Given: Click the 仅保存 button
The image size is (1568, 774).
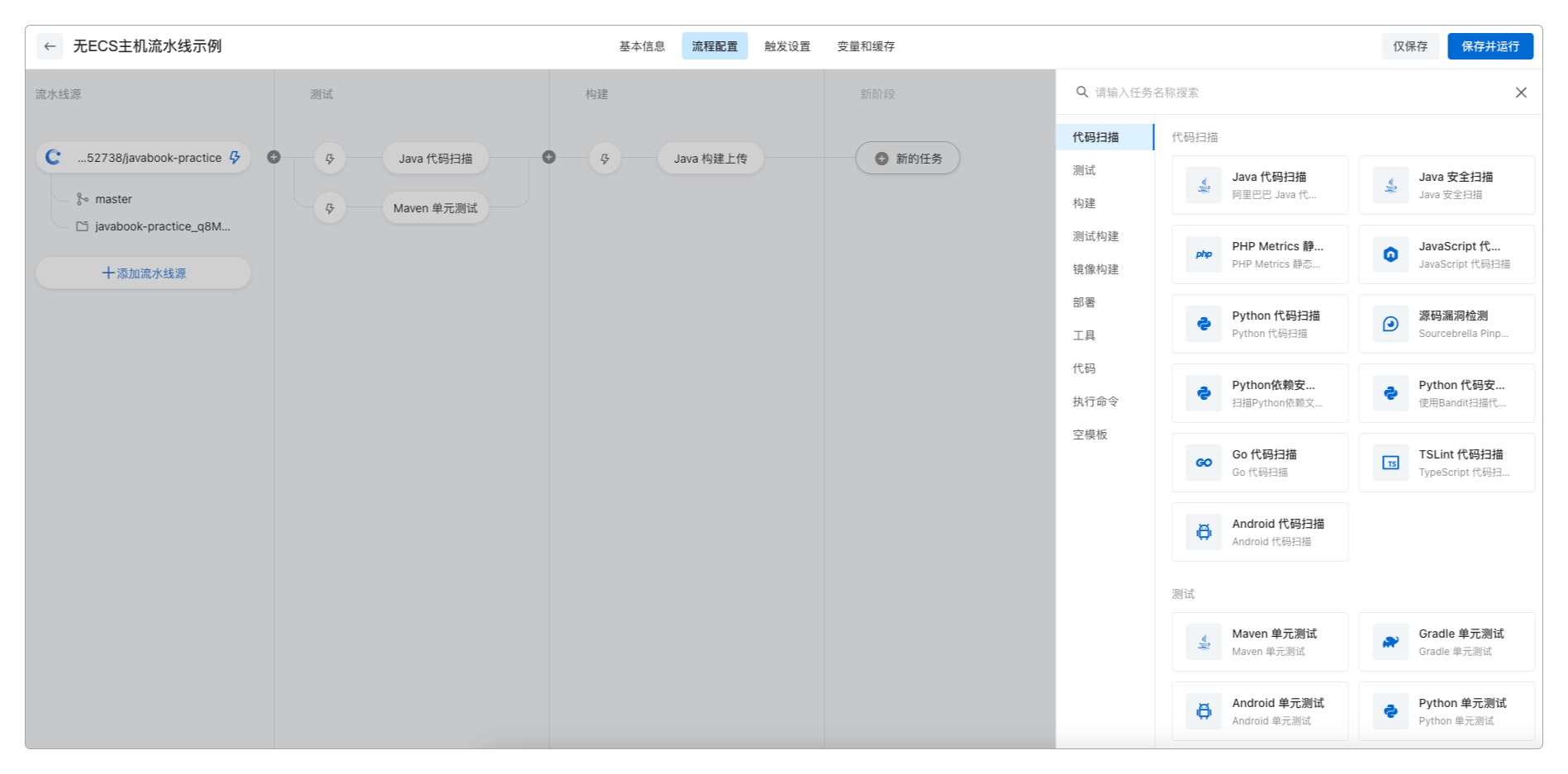Looking at the screenshot, I should pos(1410,46).
